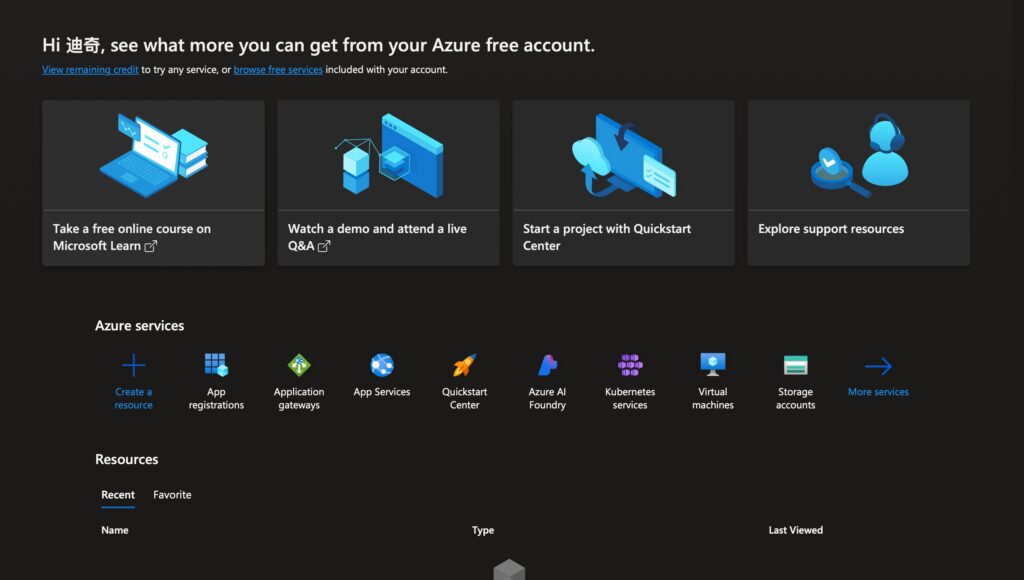Click the browse free services link
This screenshot has width=1024, height=580.
(278, 70)
